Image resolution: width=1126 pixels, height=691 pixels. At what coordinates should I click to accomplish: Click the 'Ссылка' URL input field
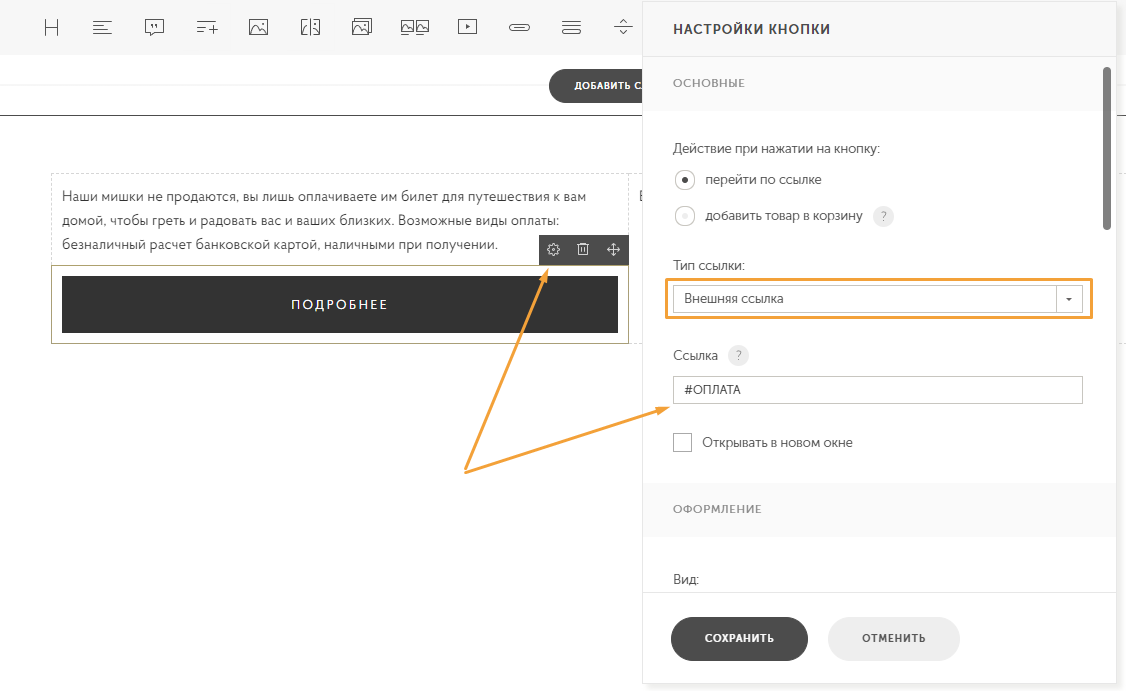(877, 390)
